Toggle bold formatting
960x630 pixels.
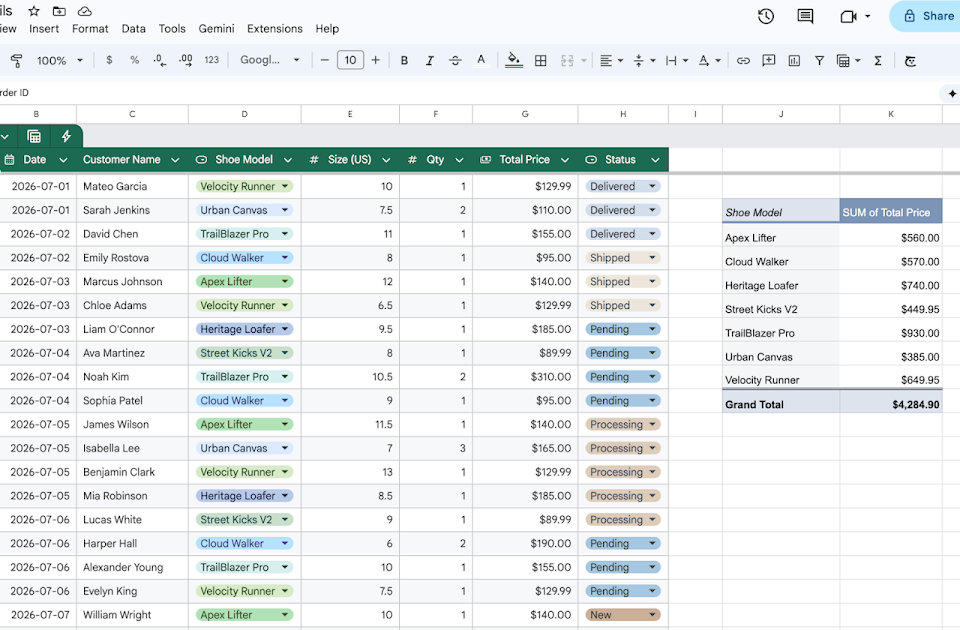[x=404, y=61]
